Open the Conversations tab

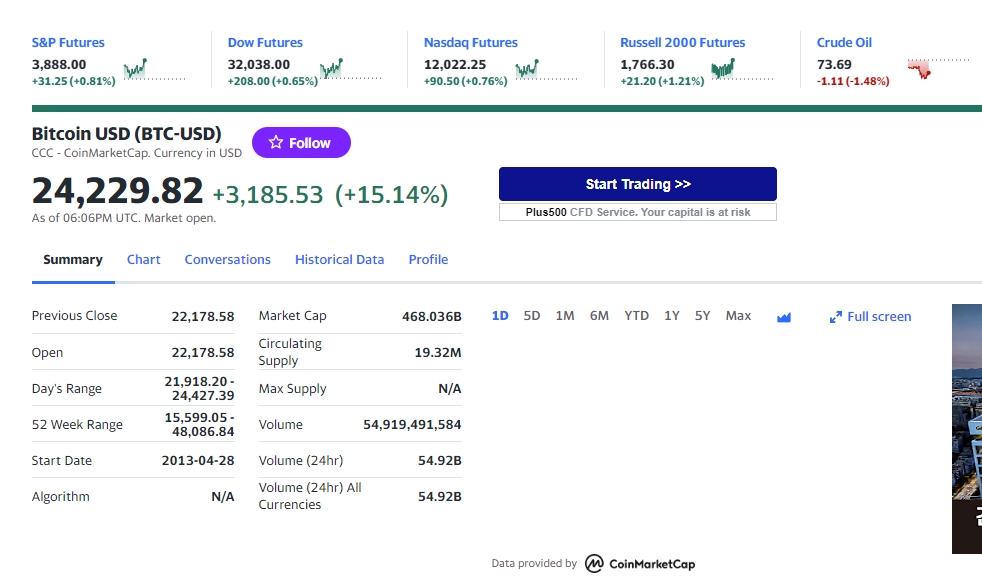227,259
